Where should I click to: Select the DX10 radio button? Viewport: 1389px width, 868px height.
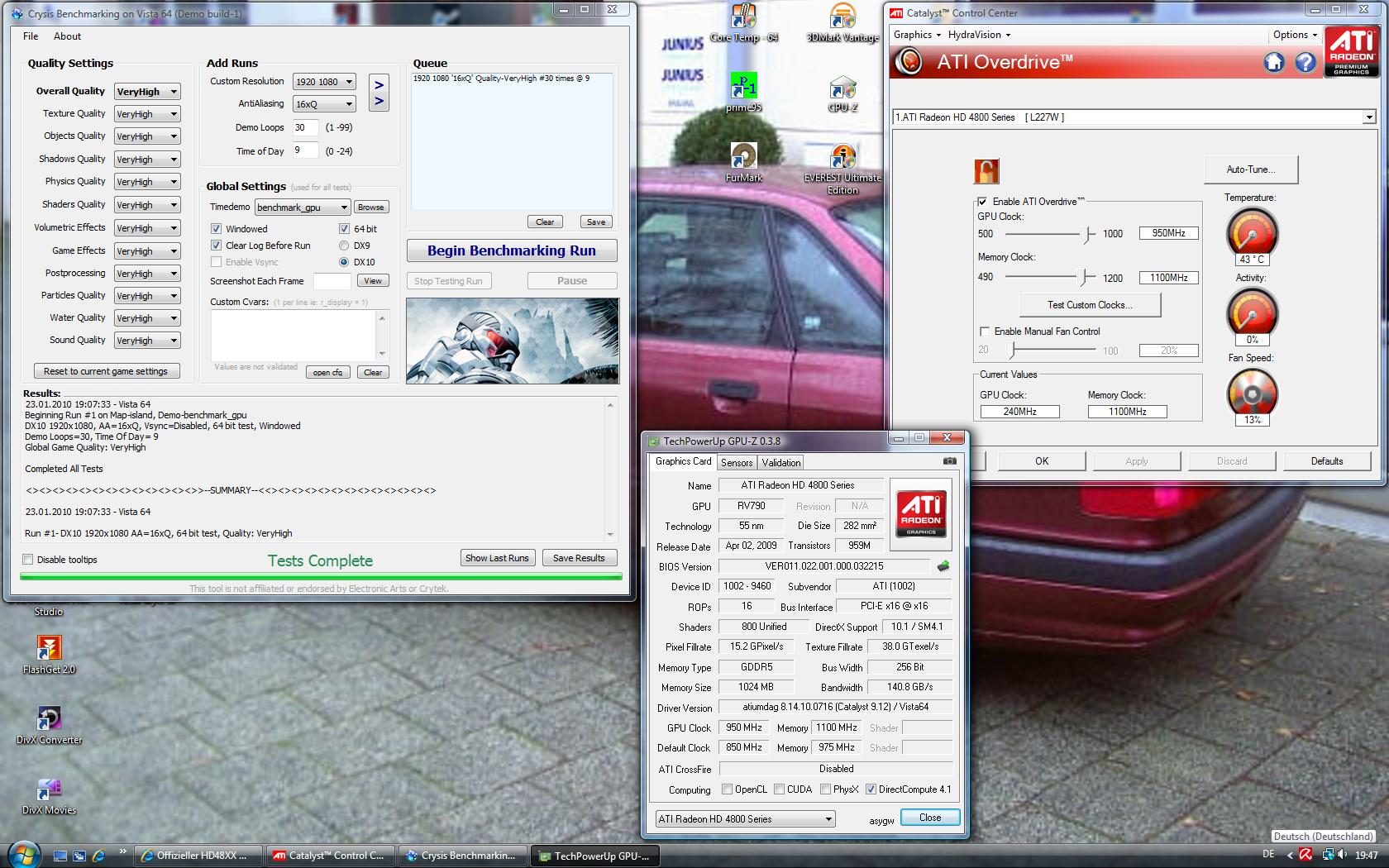click(x=344, y=262)
